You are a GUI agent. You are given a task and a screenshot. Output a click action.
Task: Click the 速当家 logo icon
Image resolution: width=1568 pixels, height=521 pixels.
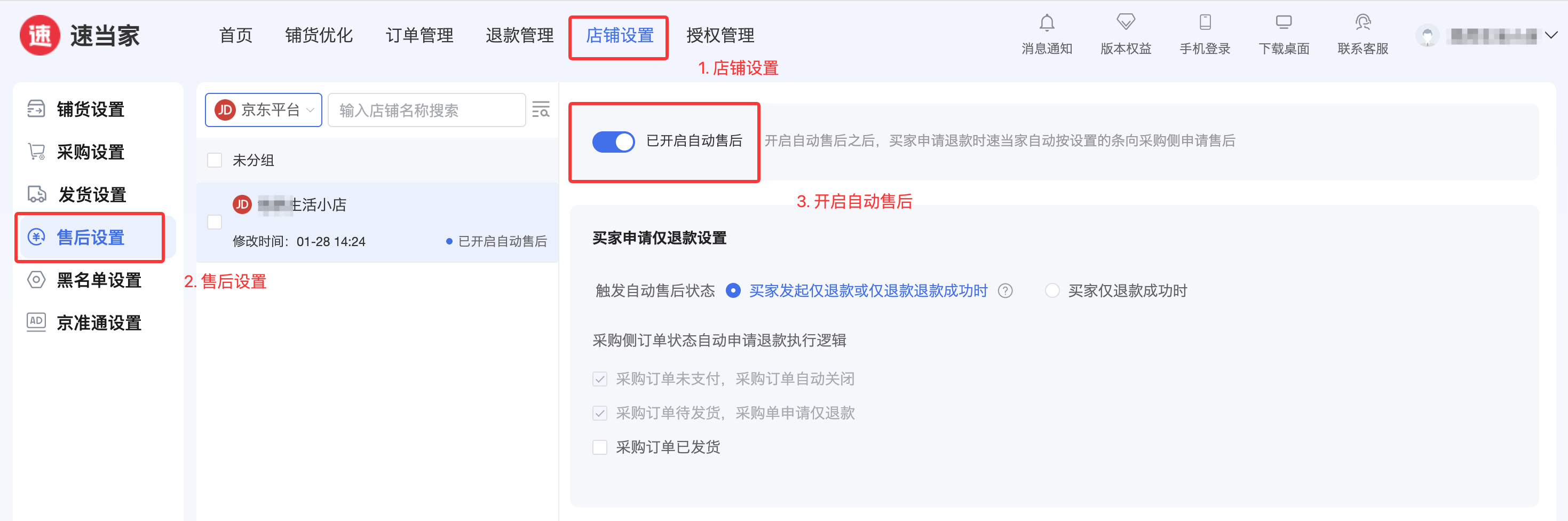coord(40,35)
